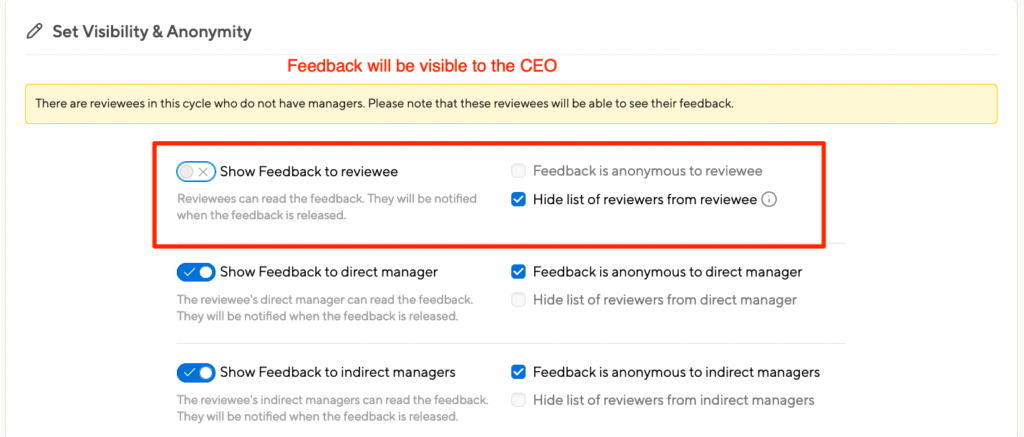Check Hide list of reviewers from direct manager
The height and width of the screenshot is (437, 1024).
519,300
